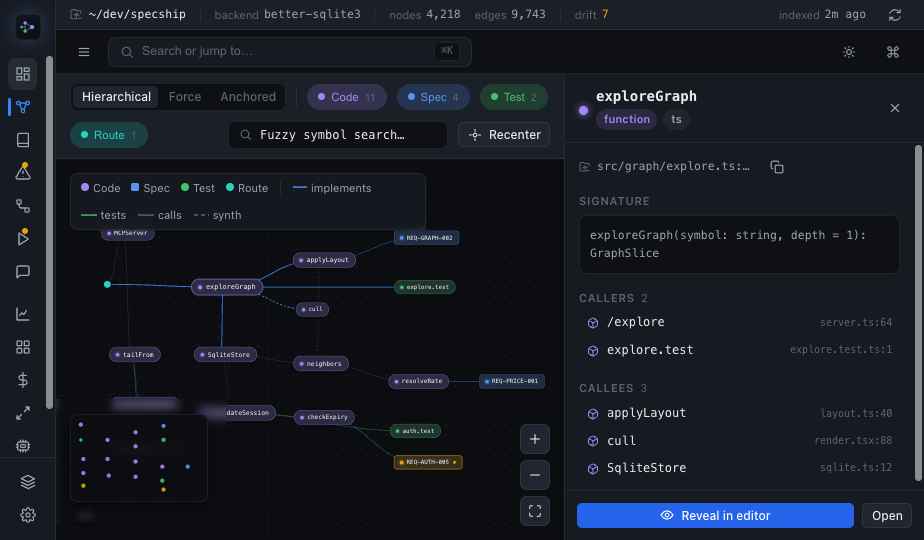Toggle the Spec node filter chip
Image resolution: width=924 pixels, height=540 pixels.
click(433, 97)
